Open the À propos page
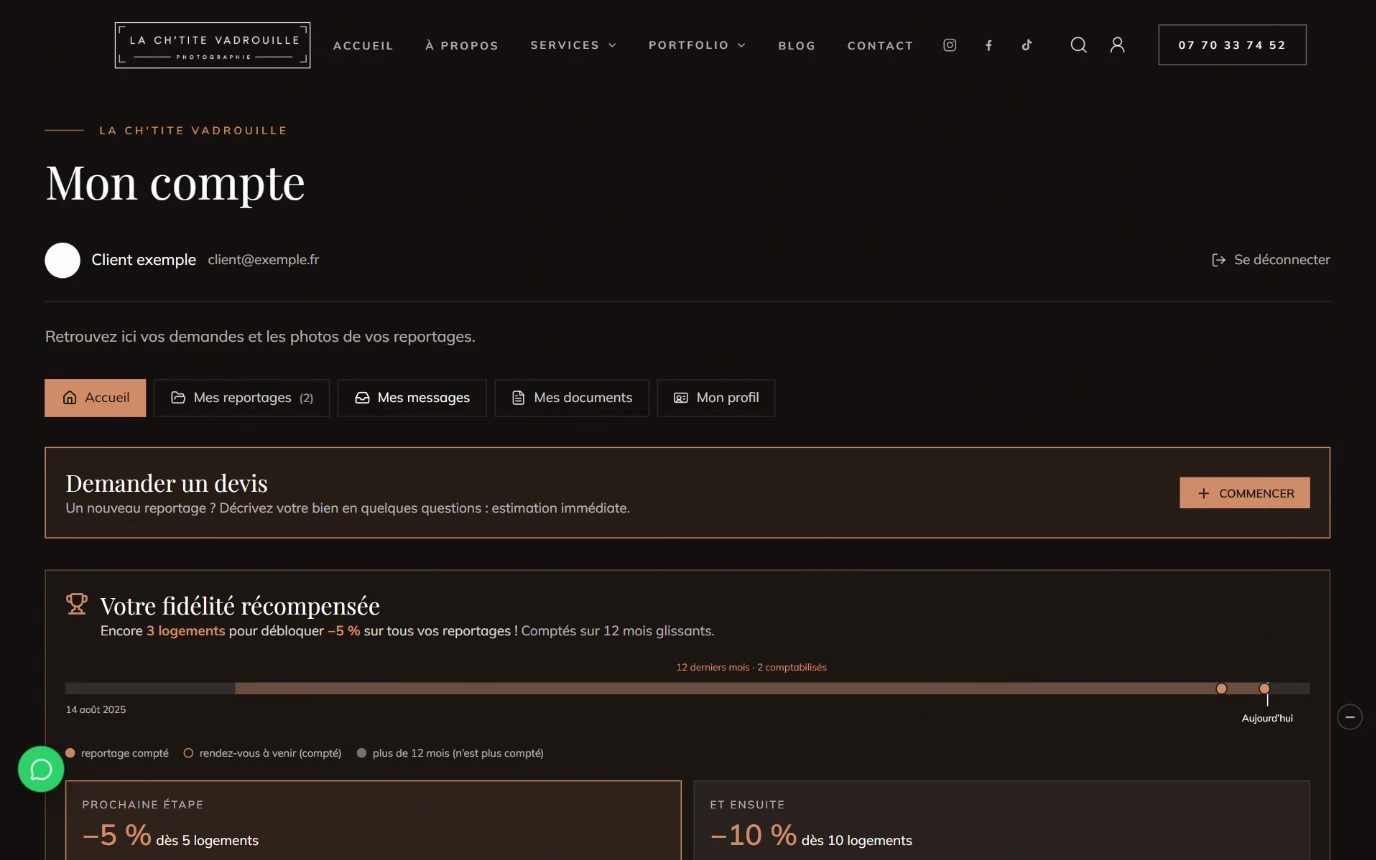This screenshot has width=1376, height=860. pos(461,45)
